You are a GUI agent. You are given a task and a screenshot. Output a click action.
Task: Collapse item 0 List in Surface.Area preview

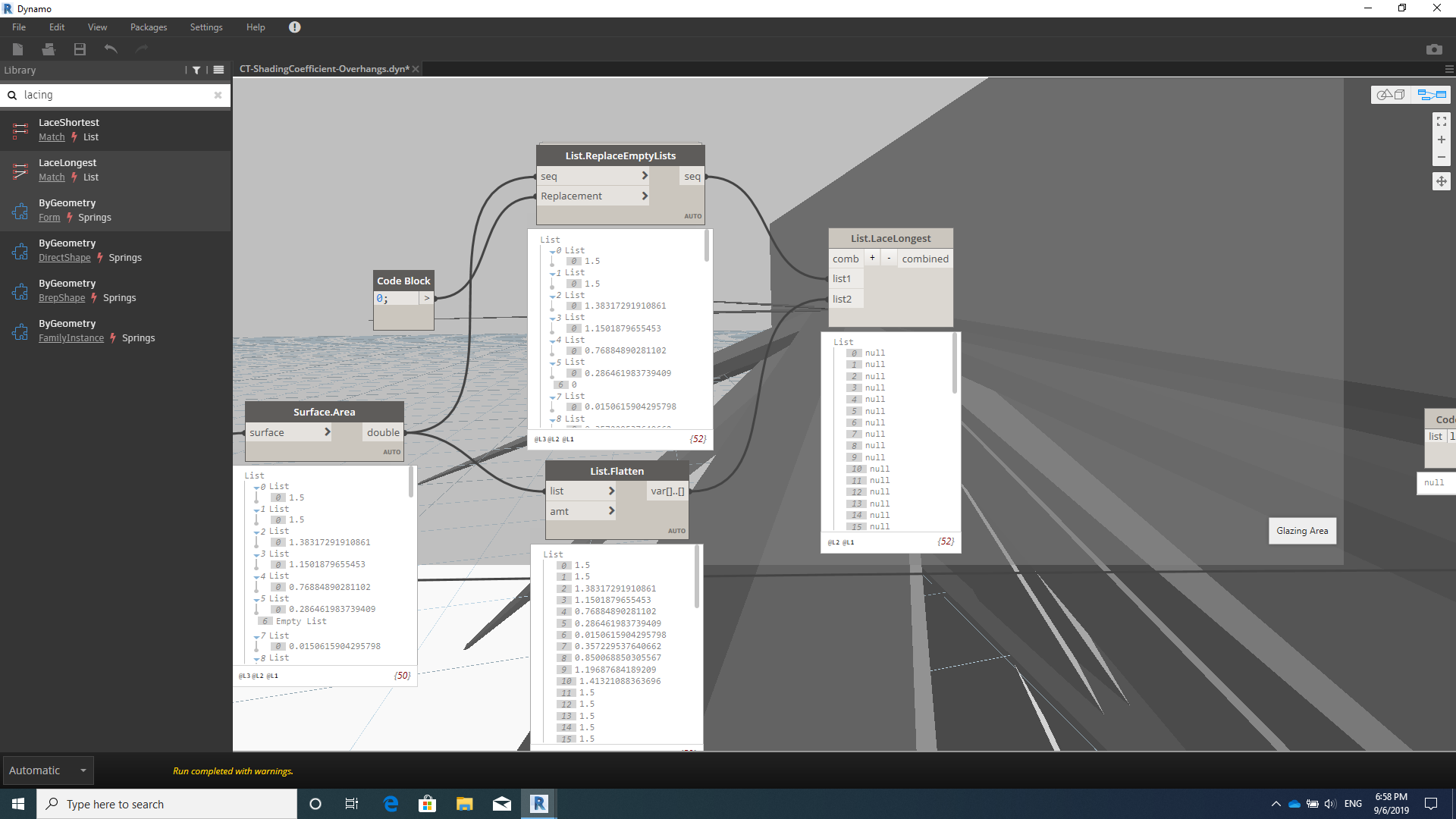[x=257, y=488]
